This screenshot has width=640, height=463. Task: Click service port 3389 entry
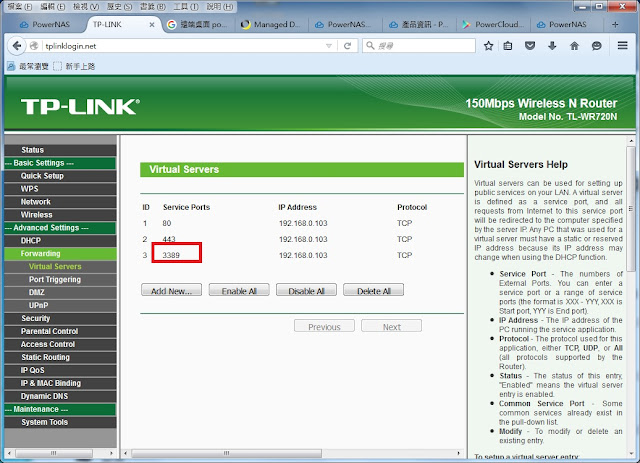click(171, 255)
